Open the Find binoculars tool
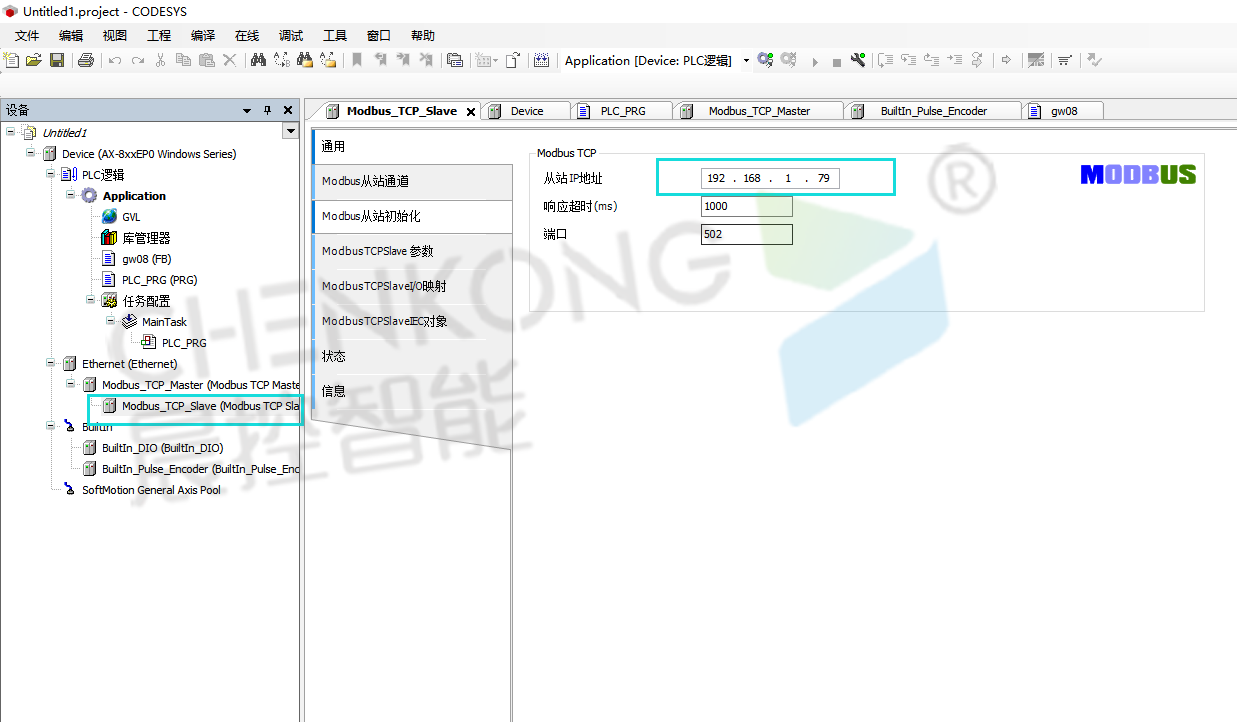Viewport: 1237px width, 722px height. pos(258,60)
